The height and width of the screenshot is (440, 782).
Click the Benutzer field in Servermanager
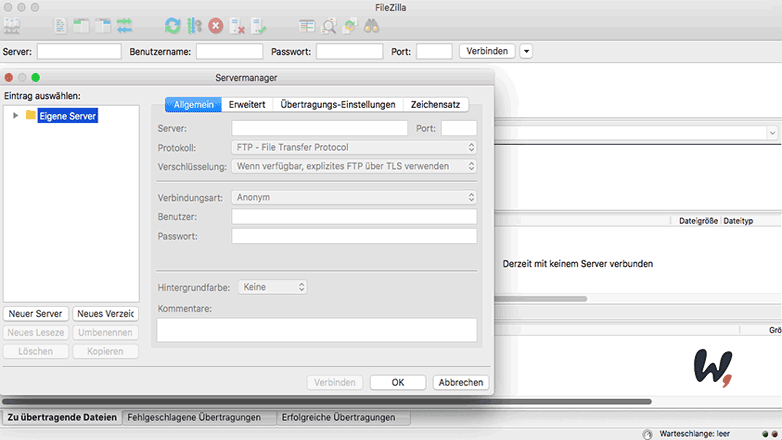354,217
